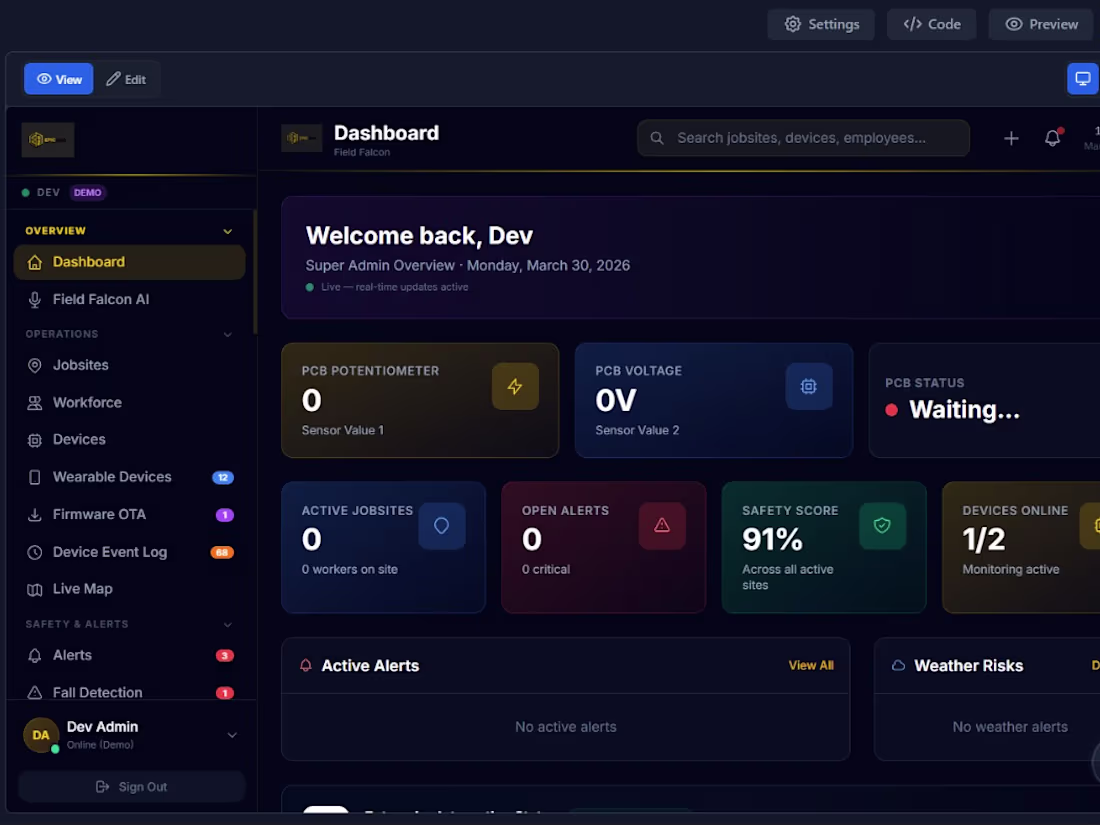The width and height of the screenshot is (1100, 825).
Task: Click the Device Event Log count badge
Action: pyautogui.click(x=222, y=553)
